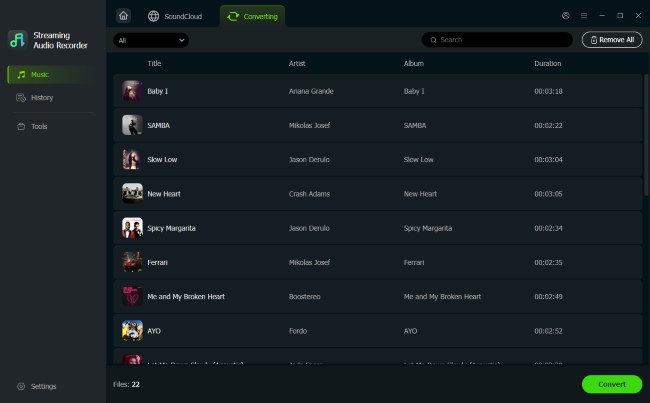The image size is (650, 403).
Task: Open the user account icon
Action: click(x=565, y=16)
